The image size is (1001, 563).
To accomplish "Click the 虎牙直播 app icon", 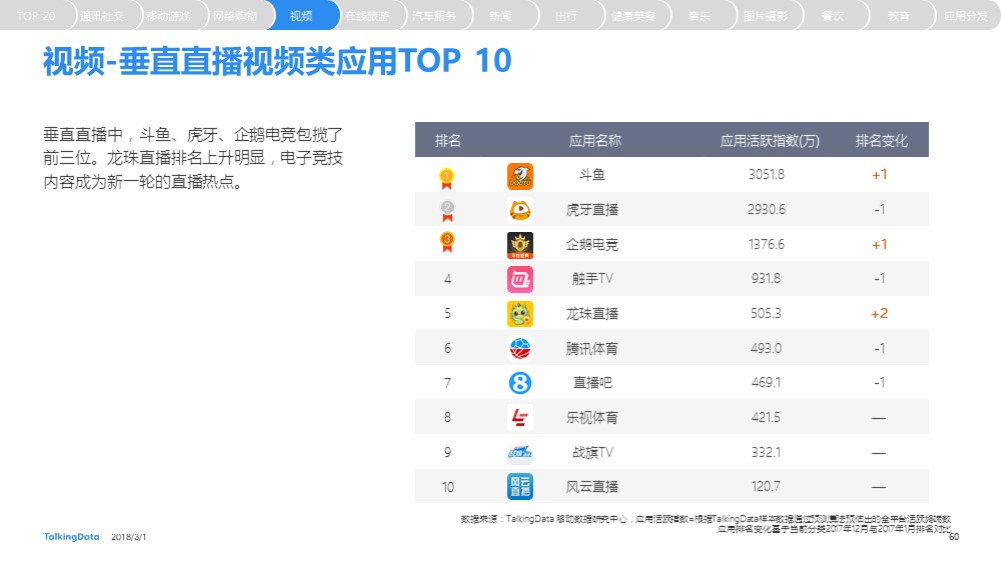I will tap(520, 210).
